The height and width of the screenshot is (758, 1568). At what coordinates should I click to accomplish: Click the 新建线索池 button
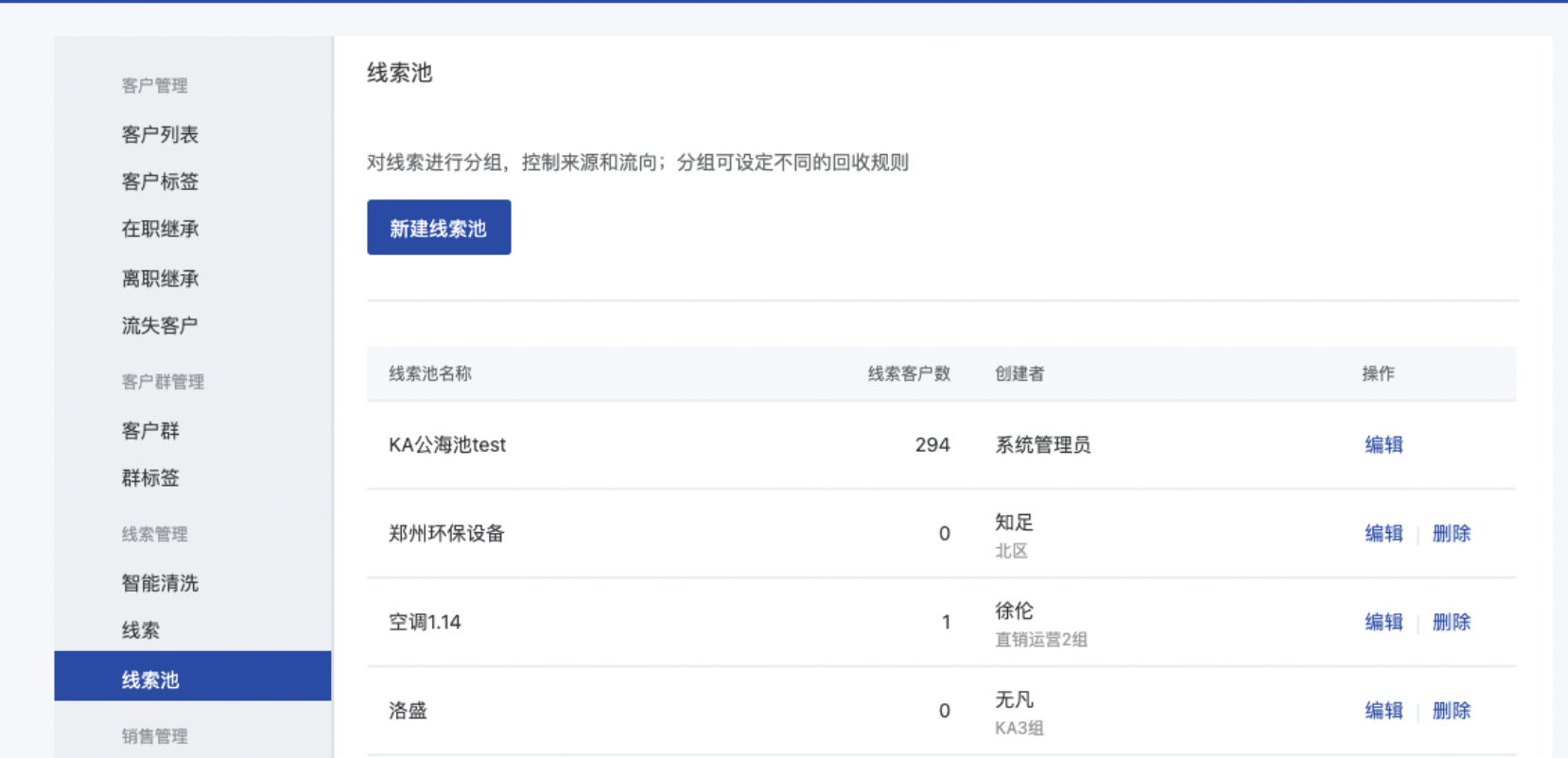439,227
